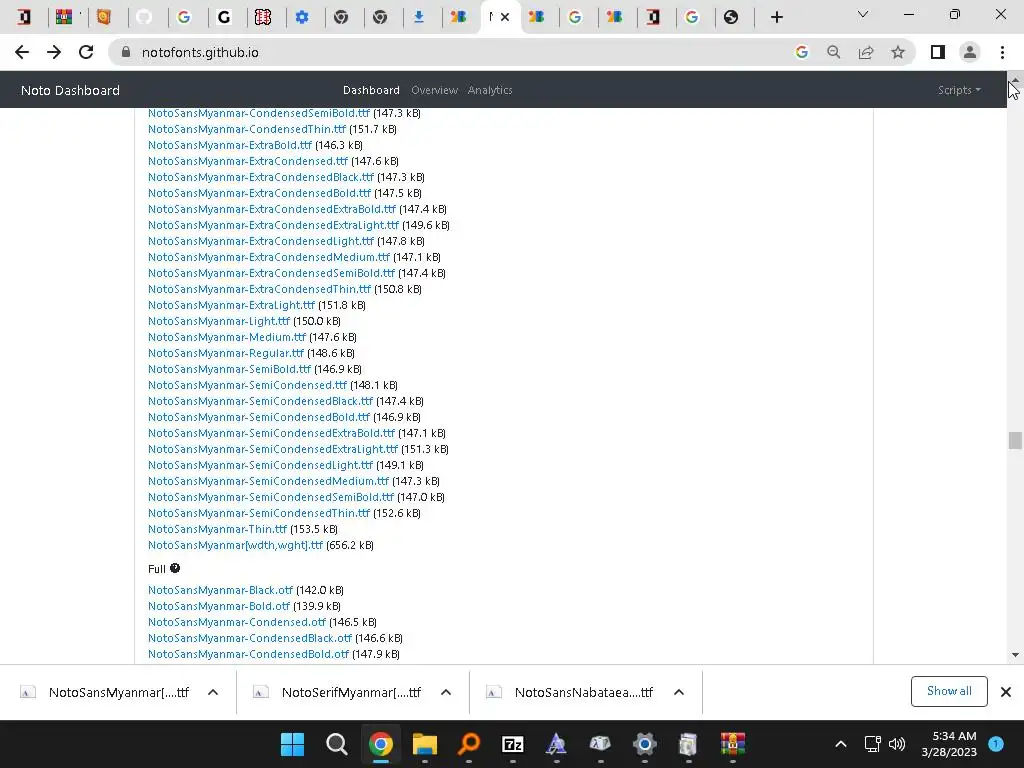
Task: Open a new browser tab with the plus button
Action: [x=776, y=17]
